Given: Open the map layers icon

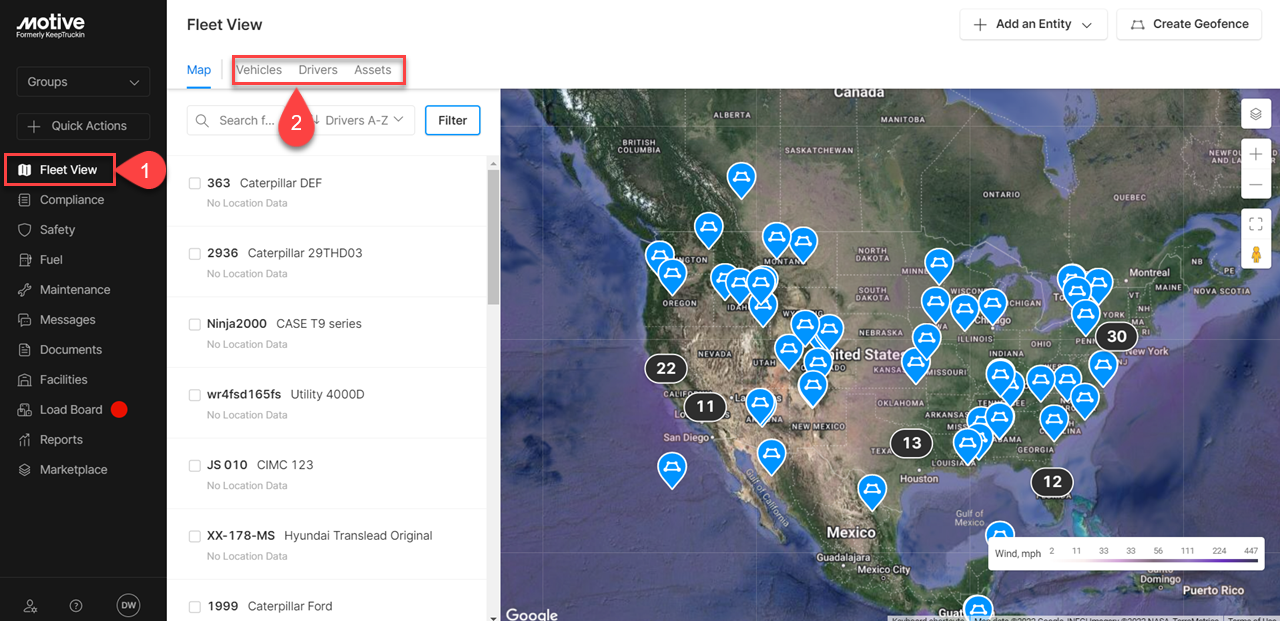Looking at the screenshot, I should 1256,114.
